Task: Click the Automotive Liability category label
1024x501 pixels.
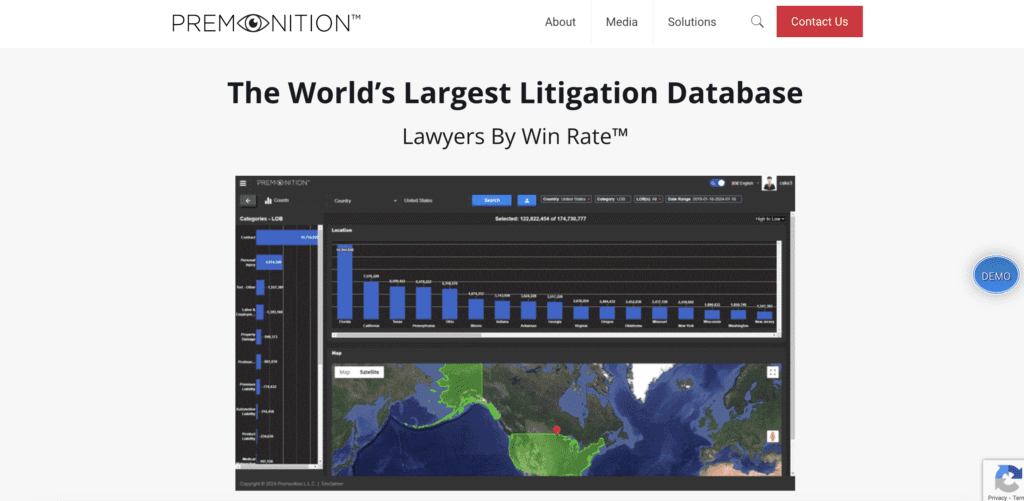Action: click(x=246, y=412)
